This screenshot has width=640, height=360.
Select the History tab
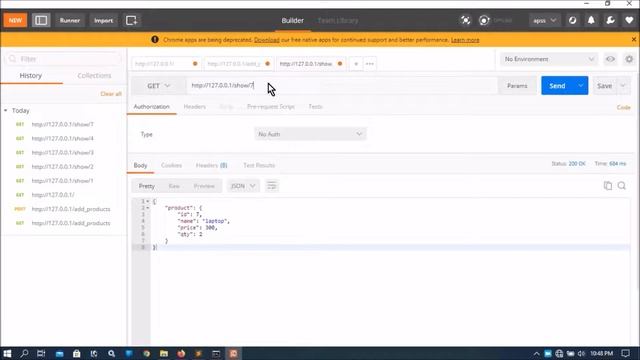click(x=31, y=76)
